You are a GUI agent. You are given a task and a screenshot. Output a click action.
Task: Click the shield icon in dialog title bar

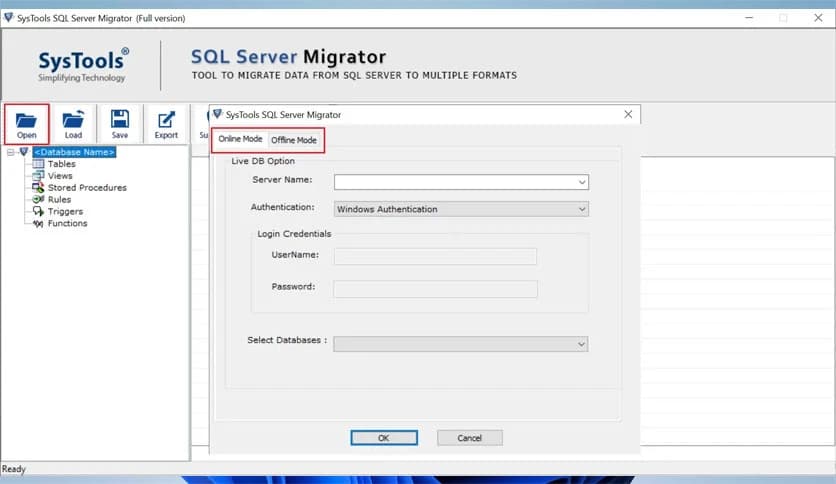[218, 114]
